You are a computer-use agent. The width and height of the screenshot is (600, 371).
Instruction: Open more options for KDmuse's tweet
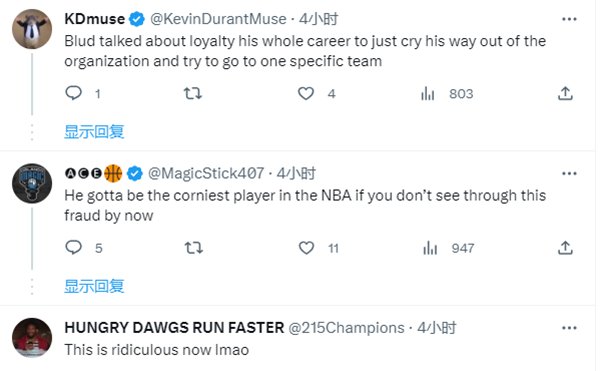point(569,19)
